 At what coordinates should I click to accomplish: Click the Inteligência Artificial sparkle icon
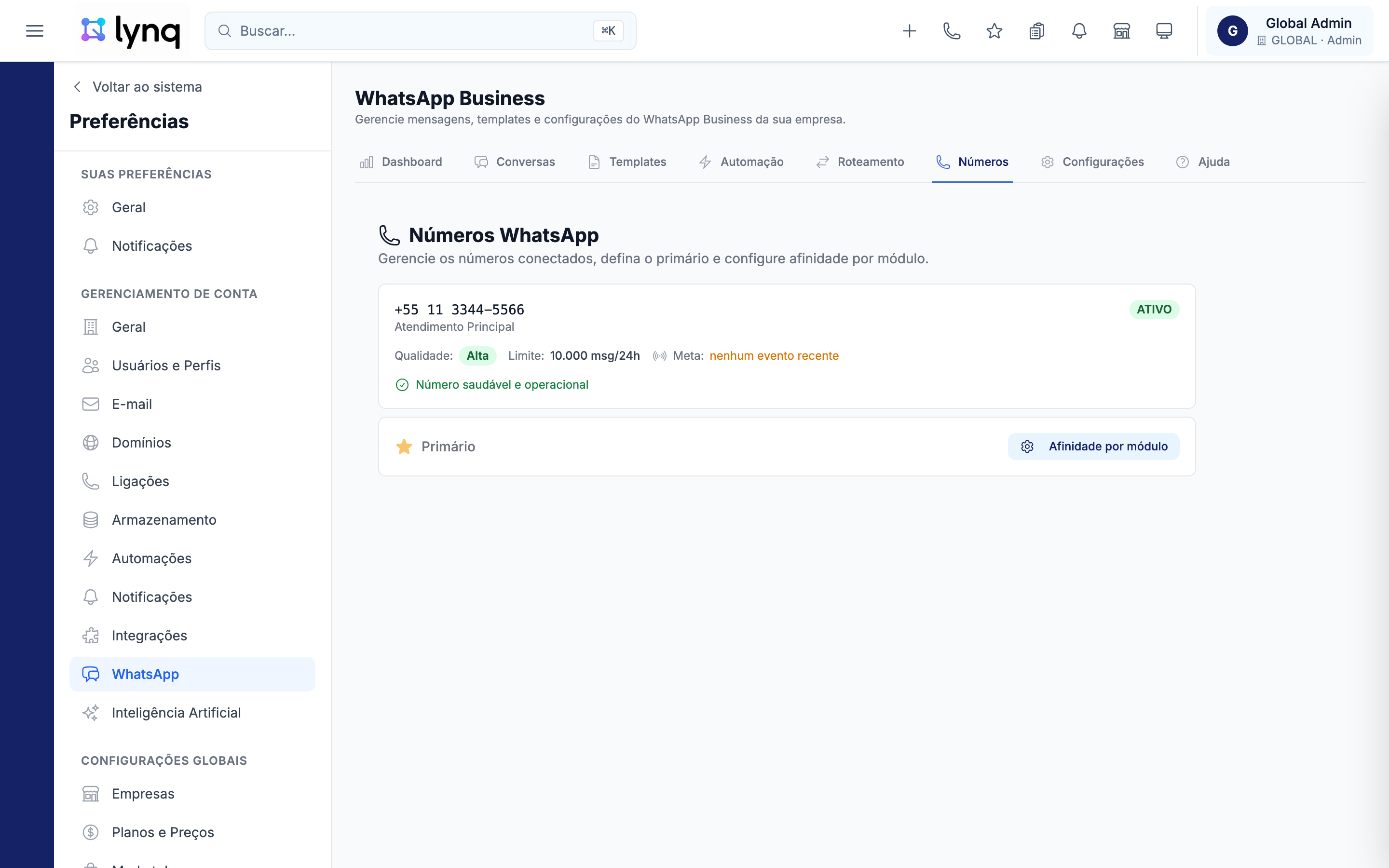91,713
